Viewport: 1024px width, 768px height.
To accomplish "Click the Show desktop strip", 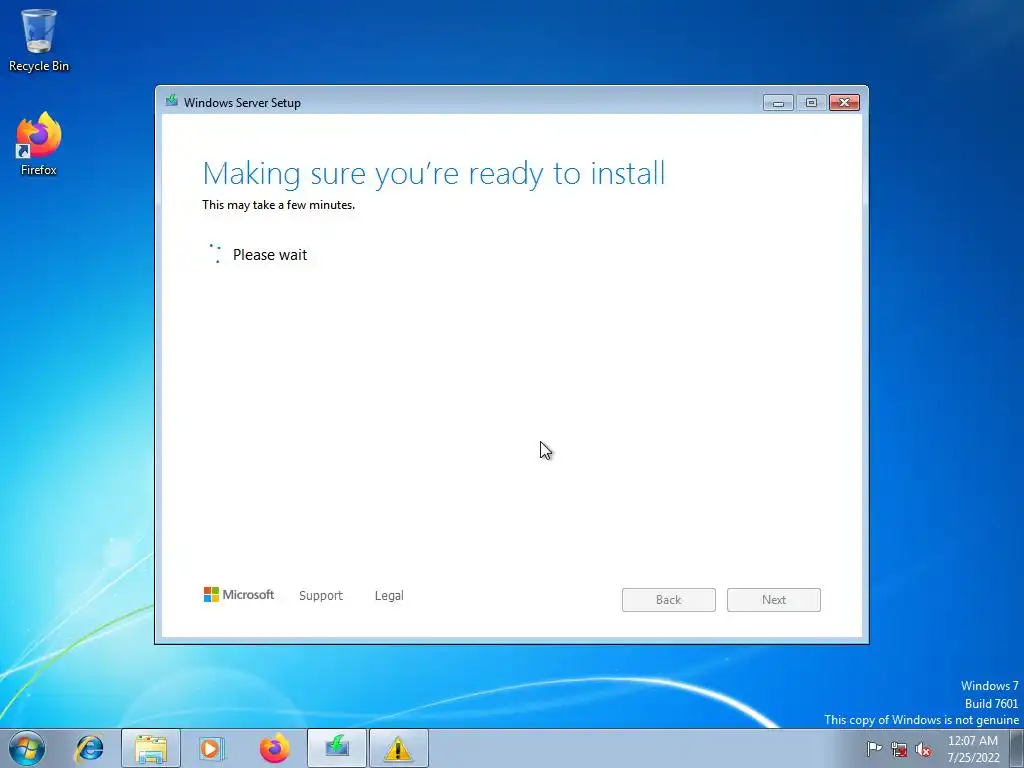I will [x=1017, y=748].
